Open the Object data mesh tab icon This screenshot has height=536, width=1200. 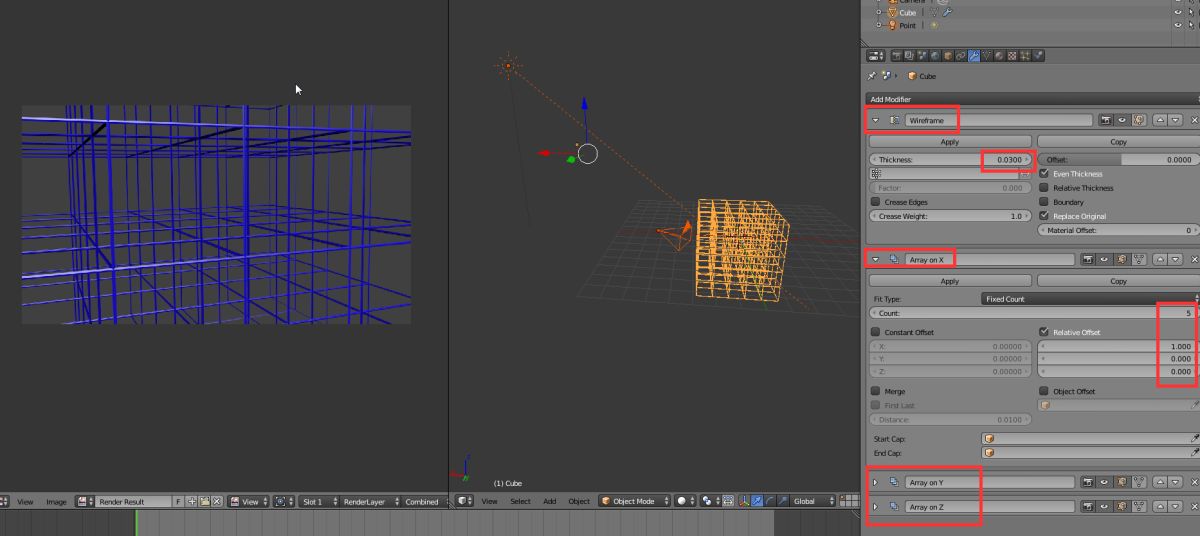pos(986,56)
